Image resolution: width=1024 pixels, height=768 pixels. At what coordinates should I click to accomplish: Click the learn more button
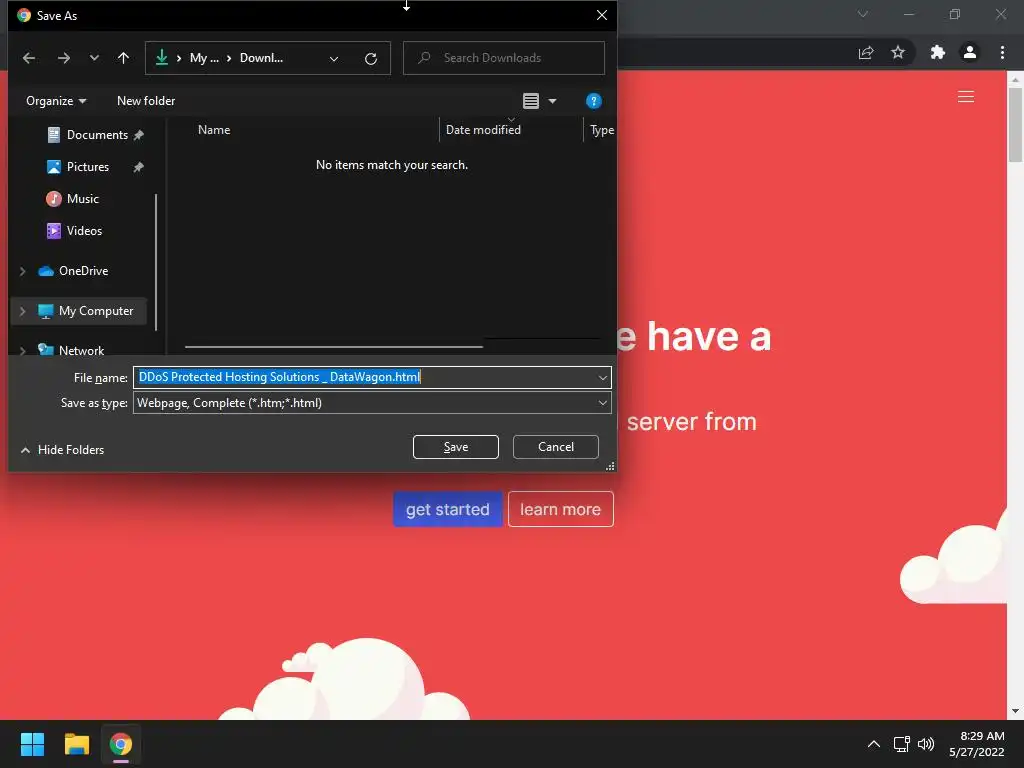(560, 509)
